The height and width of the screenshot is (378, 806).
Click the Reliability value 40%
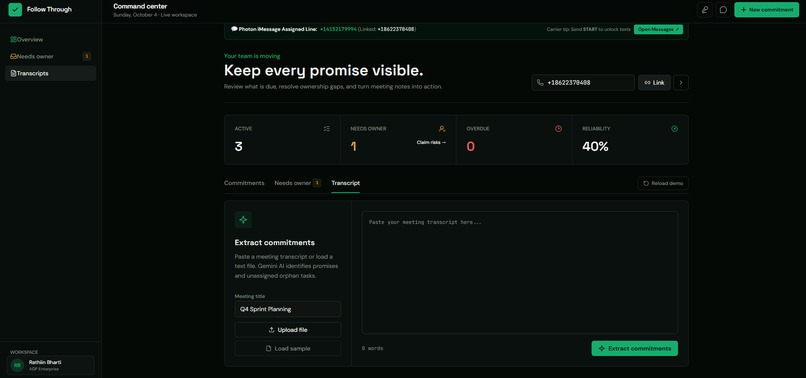pos(595,147)
